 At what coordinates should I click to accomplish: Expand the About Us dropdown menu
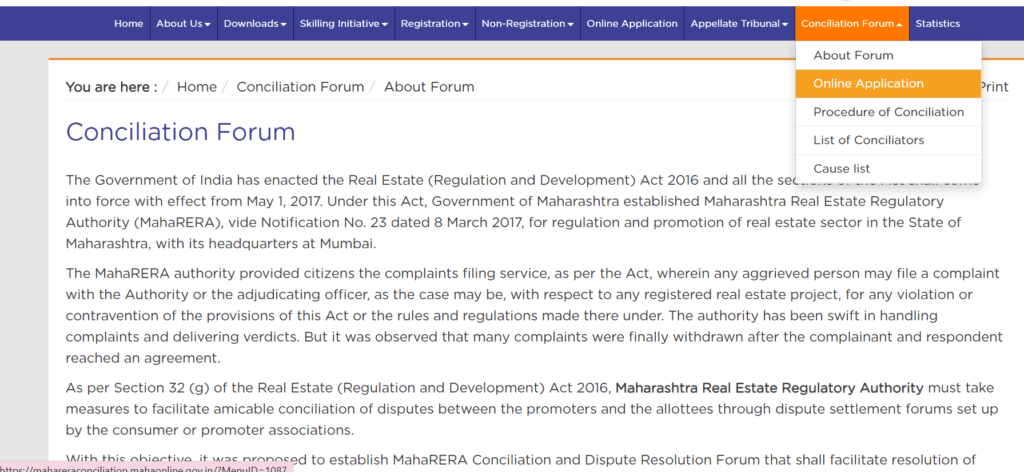(x=184, y=24)
